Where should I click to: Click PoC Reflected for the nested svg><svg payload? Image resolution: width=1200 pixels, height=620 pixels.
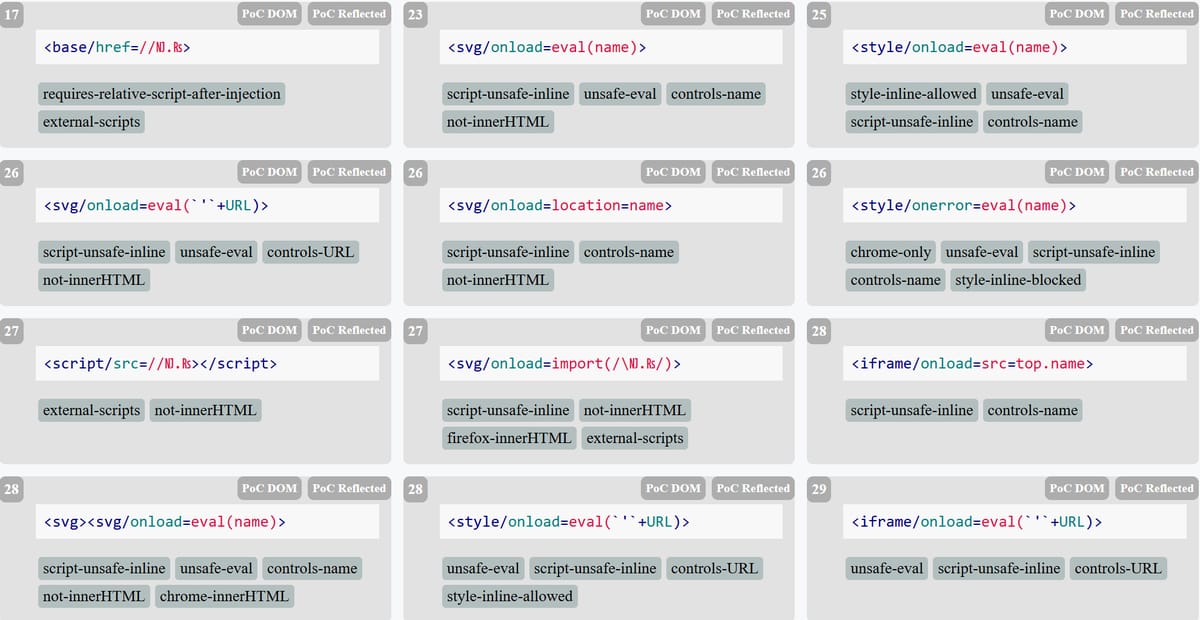[x=349, y=488]
